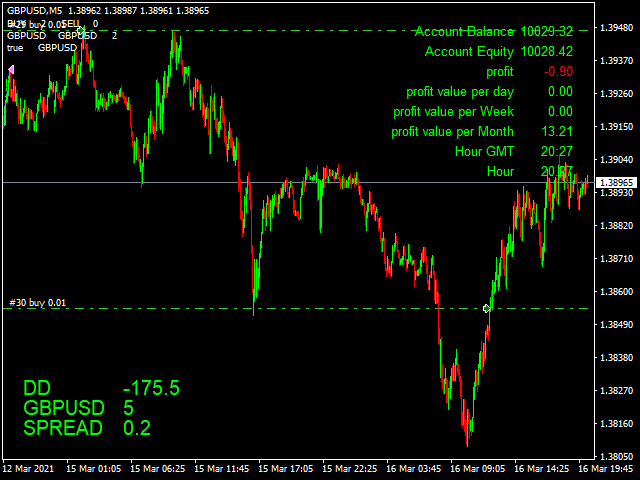Click the 'Hour GMT' label
Image resolution: width=640 pixels, height=480 pixels.
pos(484,151)
